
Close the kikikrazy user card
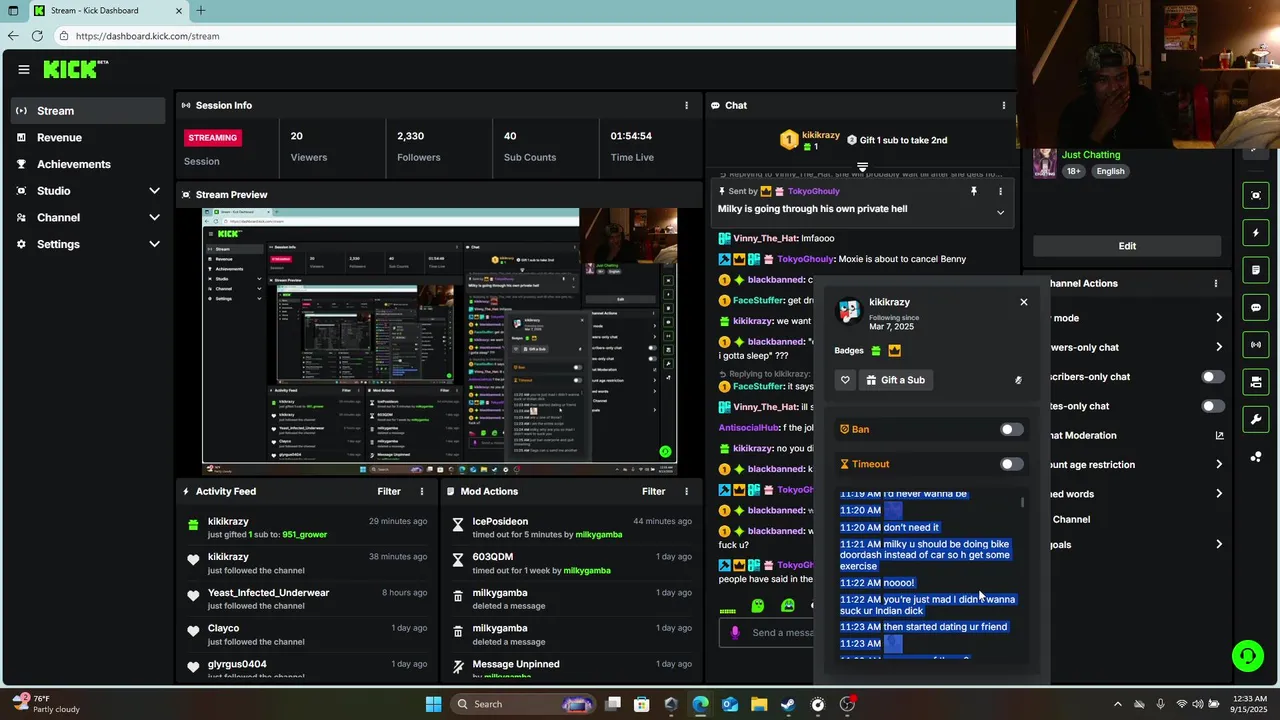tap(1023, 302)
